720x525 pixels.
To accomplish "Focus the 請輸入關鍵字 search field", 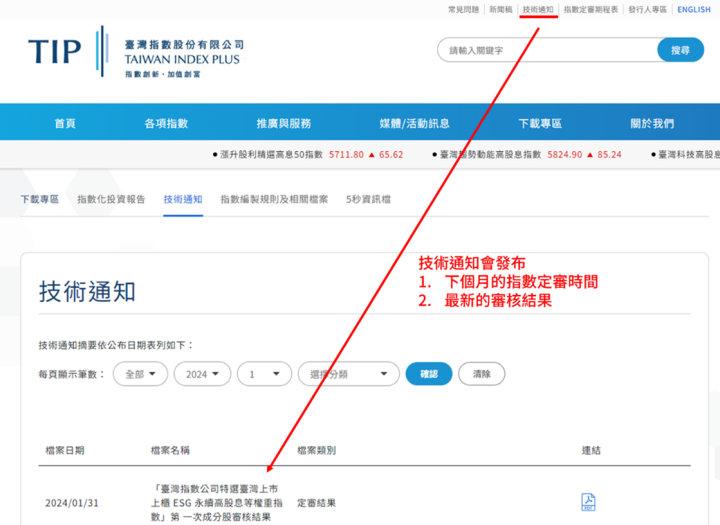I will point(547,50).
